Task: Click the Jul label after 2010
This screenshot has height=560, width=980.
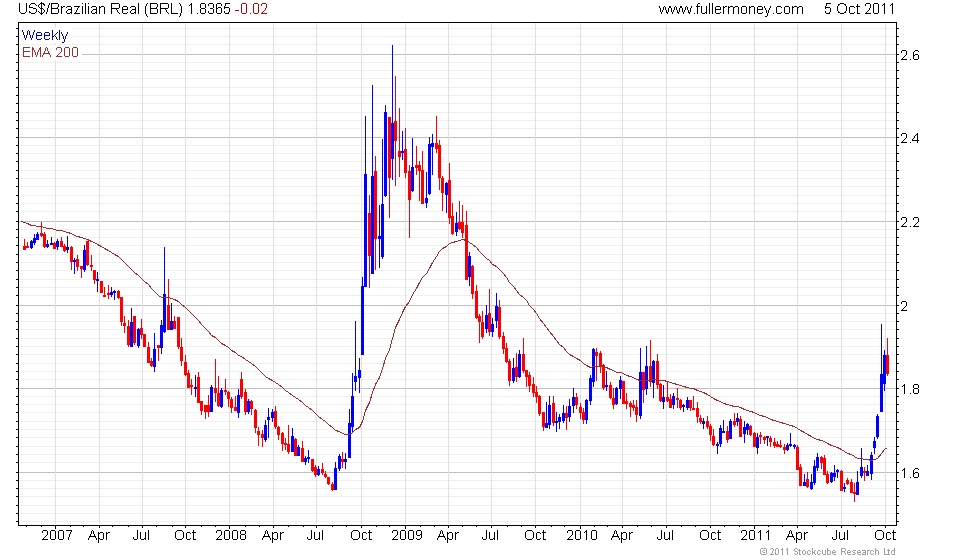Action: (x=665, y=535)
